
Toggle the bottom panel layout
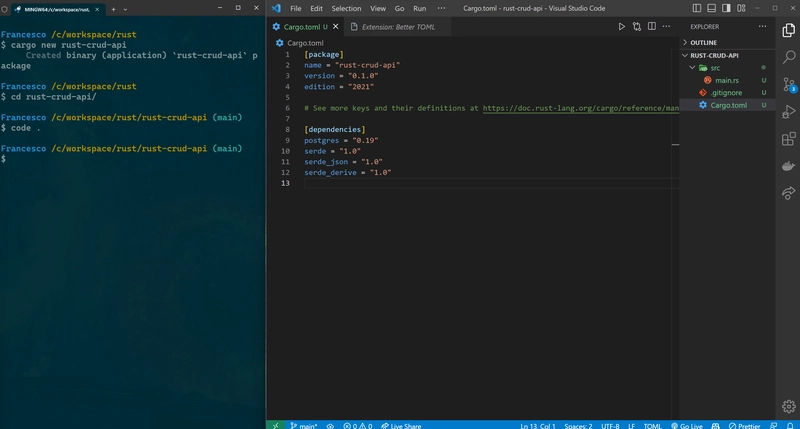[711, 8]
